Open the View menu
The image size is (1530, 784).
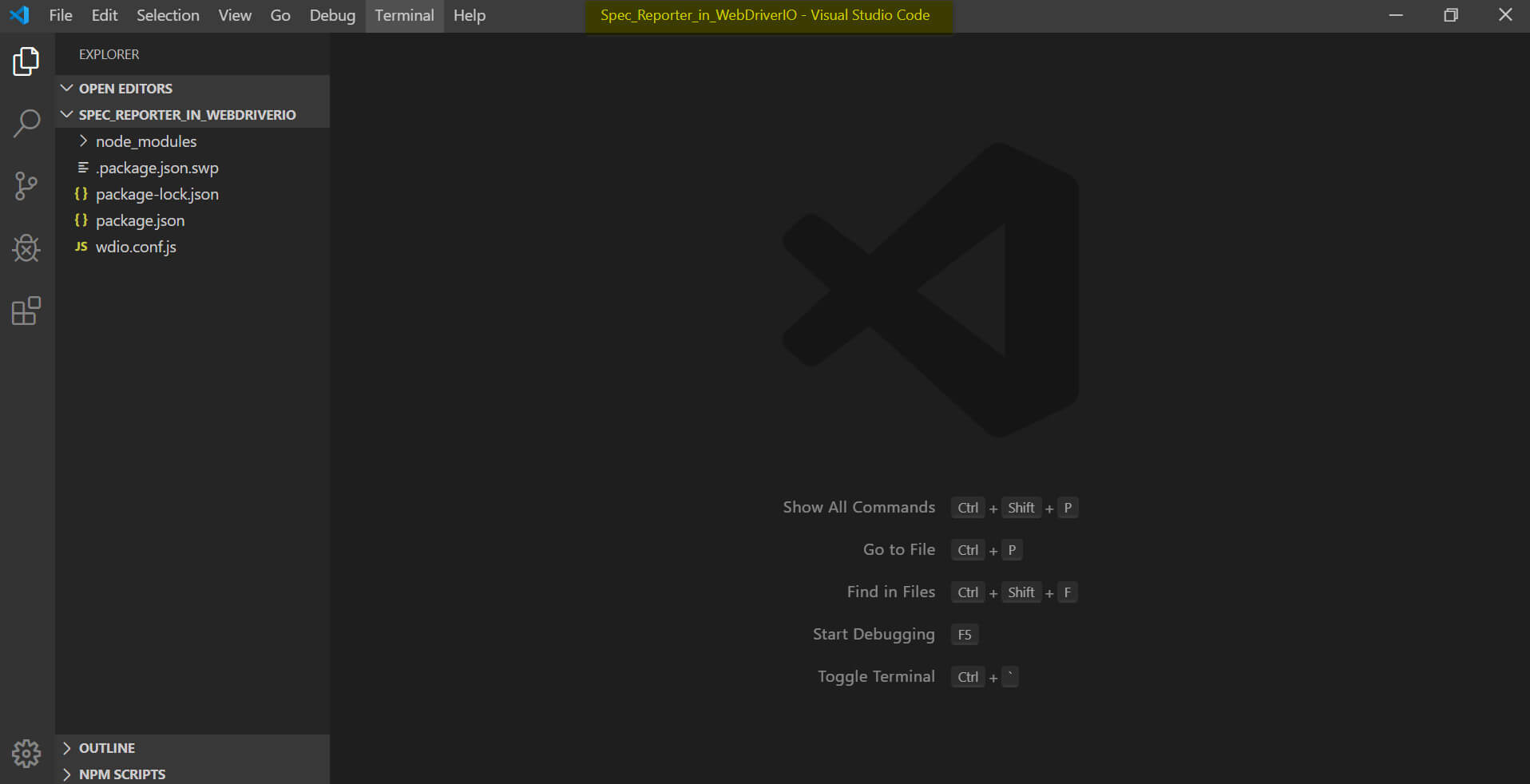point(235,15)
